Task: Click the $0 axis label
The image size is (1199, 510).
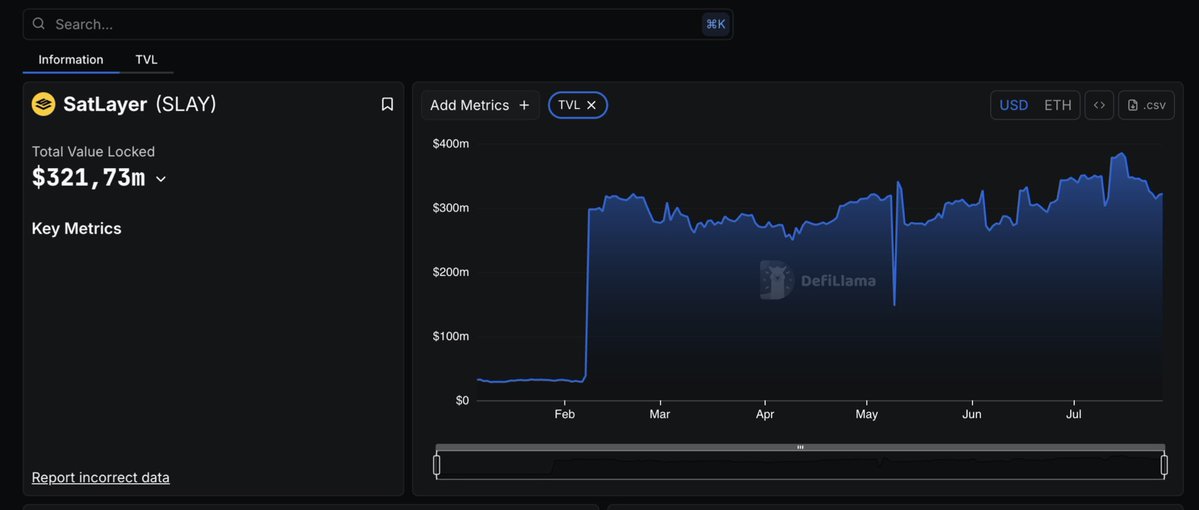Action: 462,401
